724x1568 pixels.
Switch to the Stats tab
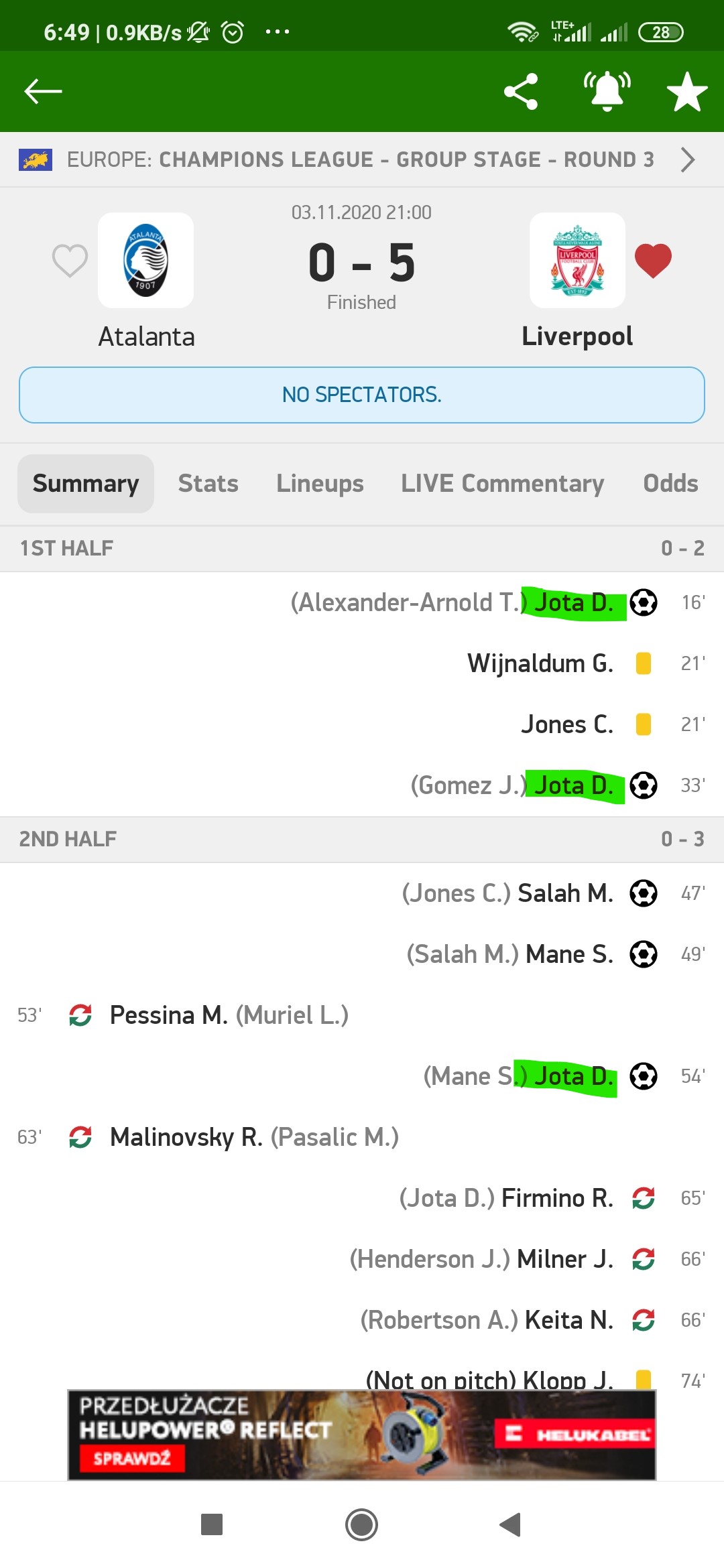[208, 484]
